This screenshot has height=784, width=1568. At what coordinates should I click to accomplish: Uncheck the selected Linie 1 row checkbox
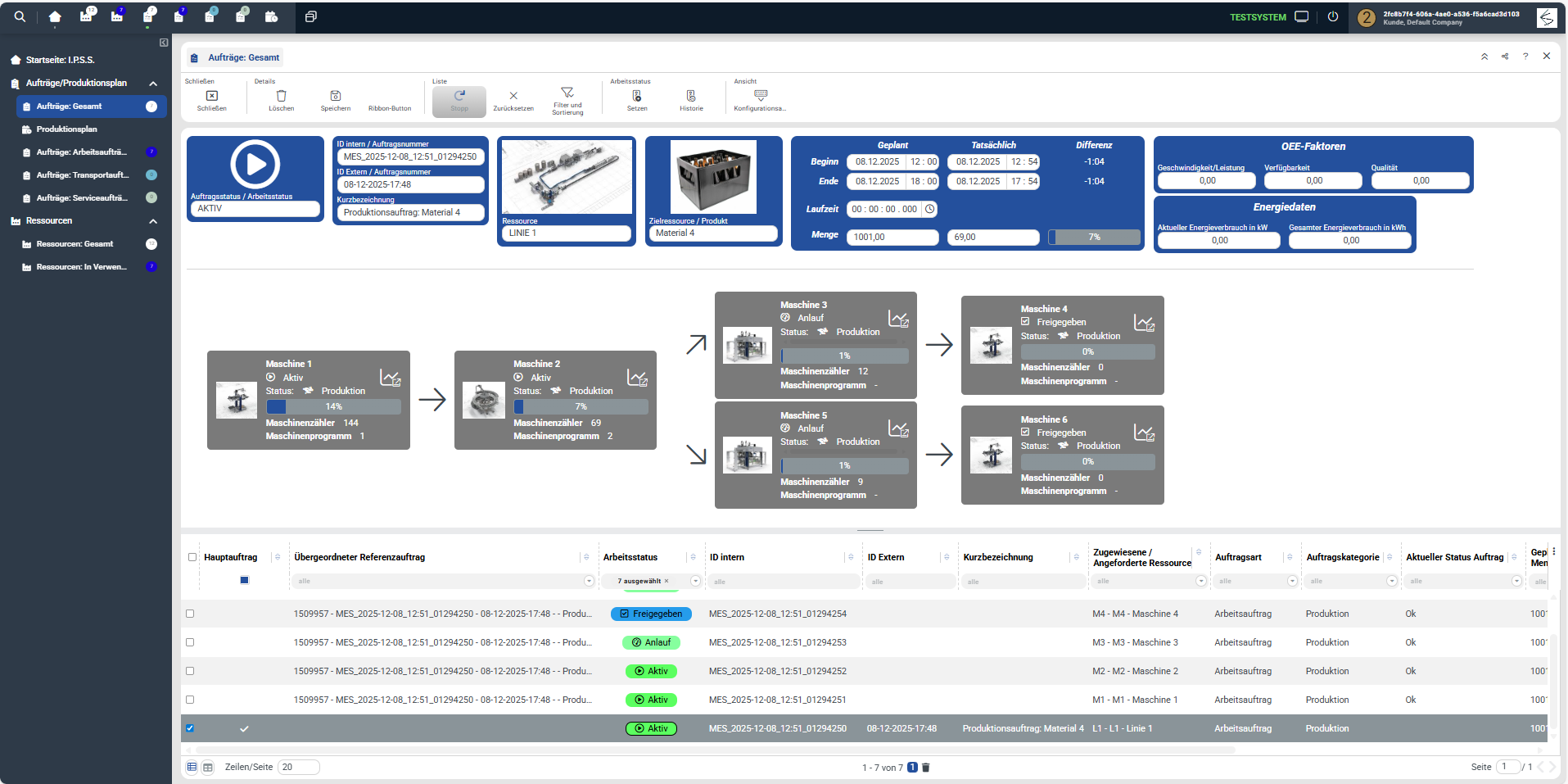pyautogui.click(x=190, y=728)
